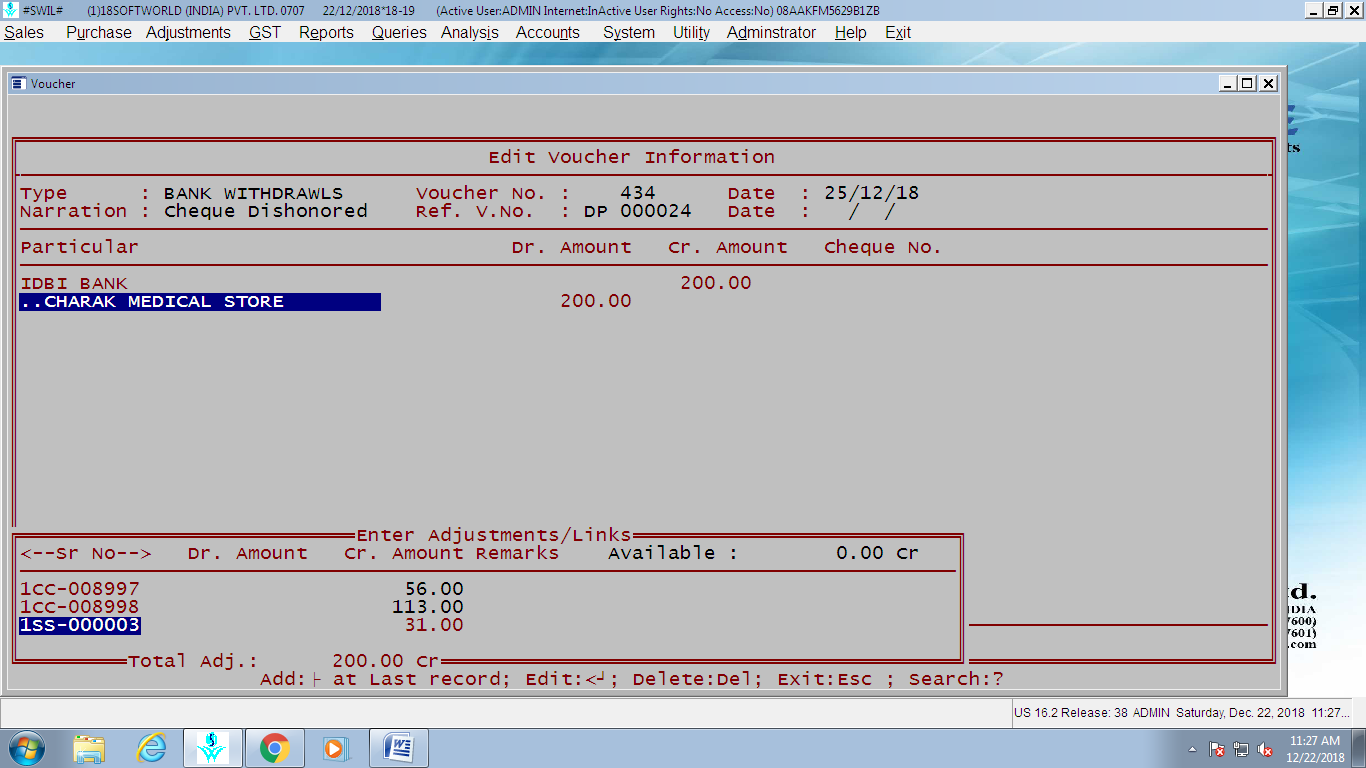The width and height of the screenshot is (1366, 768).
Task: Close the Voucher child window
Action: tap(1268, 83)
